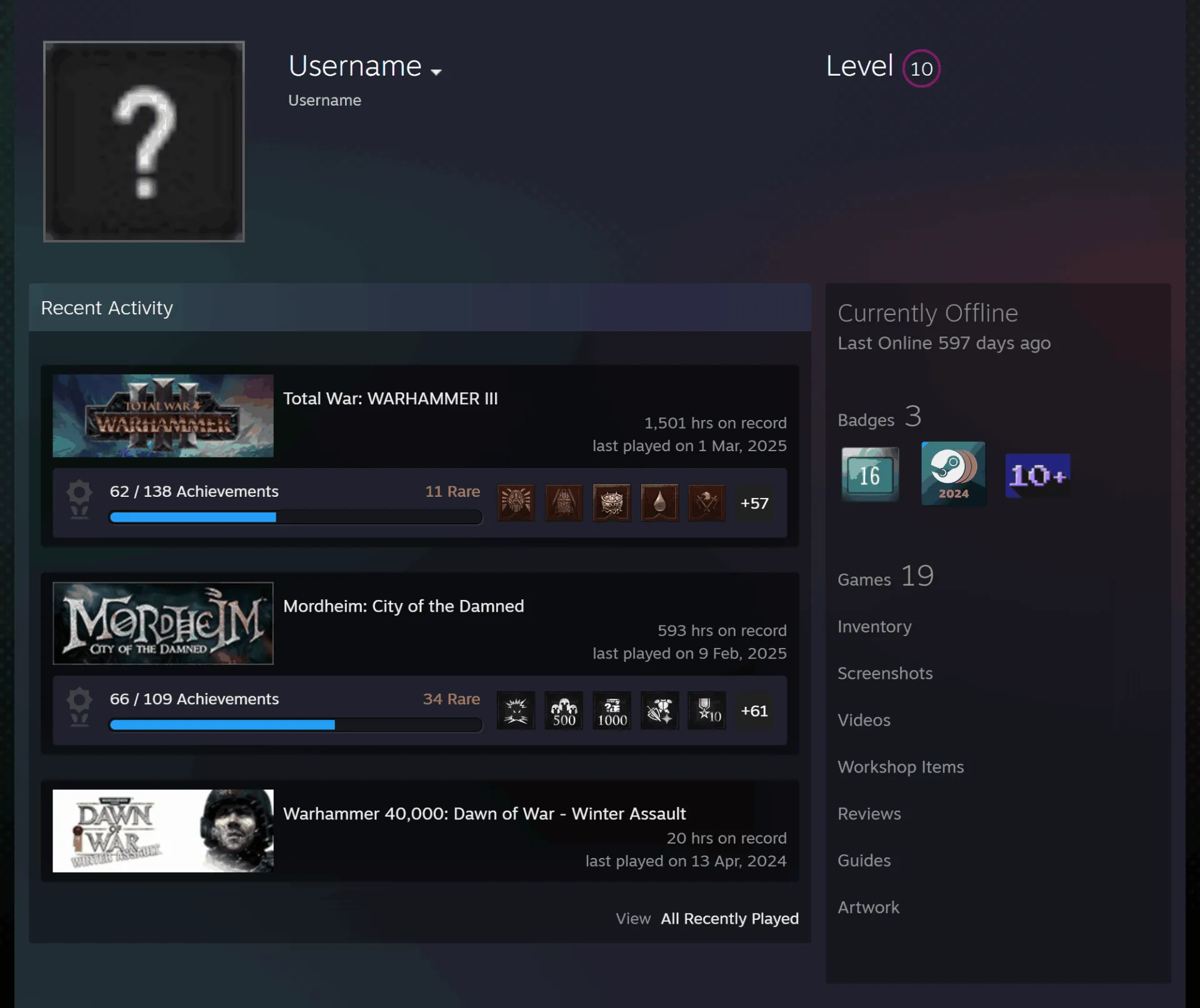Open 62 / 138 Achievements link
This screenshot has height=1008, width=1200.
[194, 491]
